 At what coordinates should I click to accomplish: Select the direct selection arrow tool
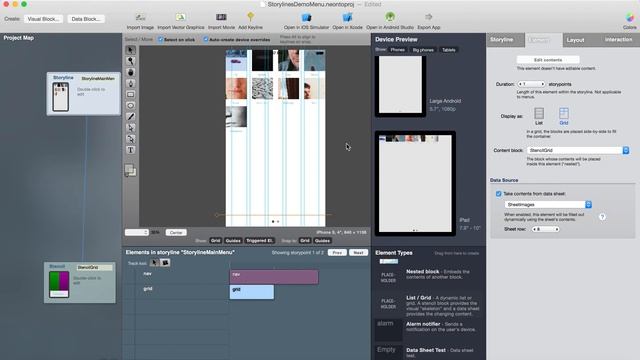131,128
